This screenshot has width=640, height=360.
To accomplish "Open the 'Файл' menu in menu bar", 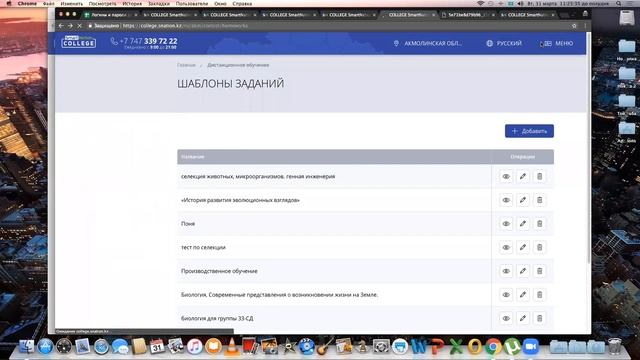I will 49,3.
